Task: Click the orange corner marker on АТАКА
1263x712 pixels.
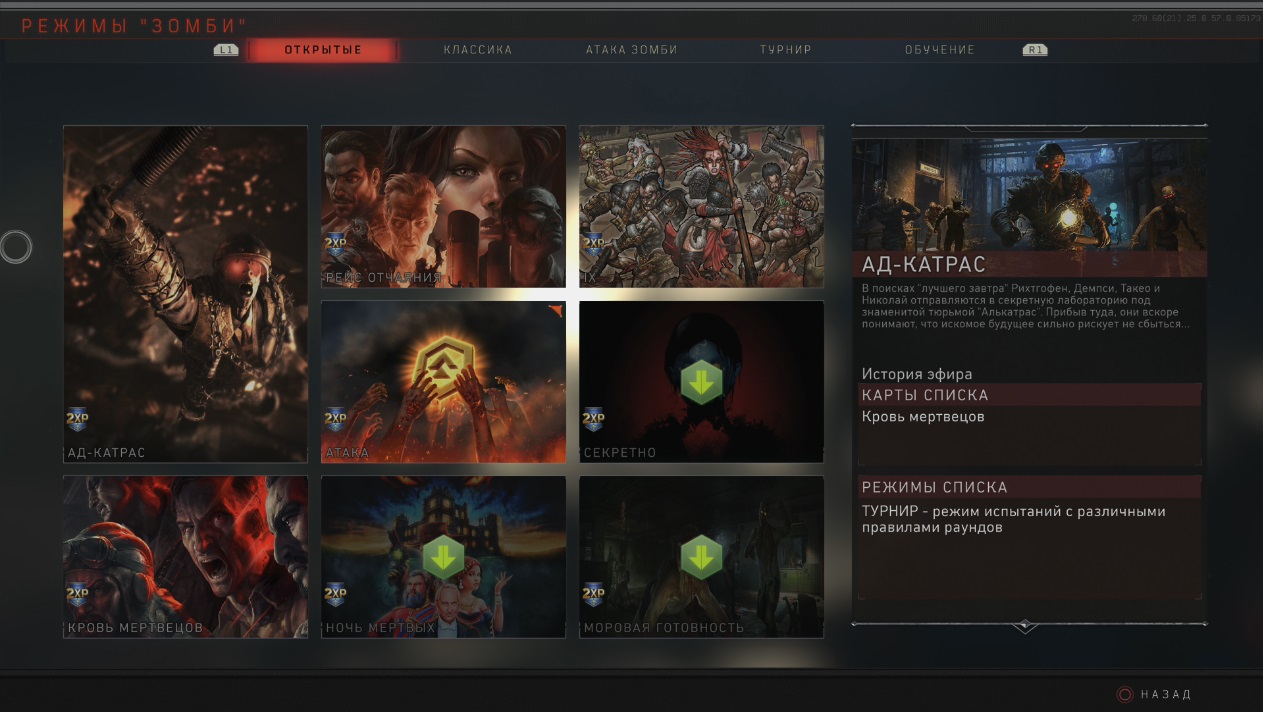Action: 557,311
